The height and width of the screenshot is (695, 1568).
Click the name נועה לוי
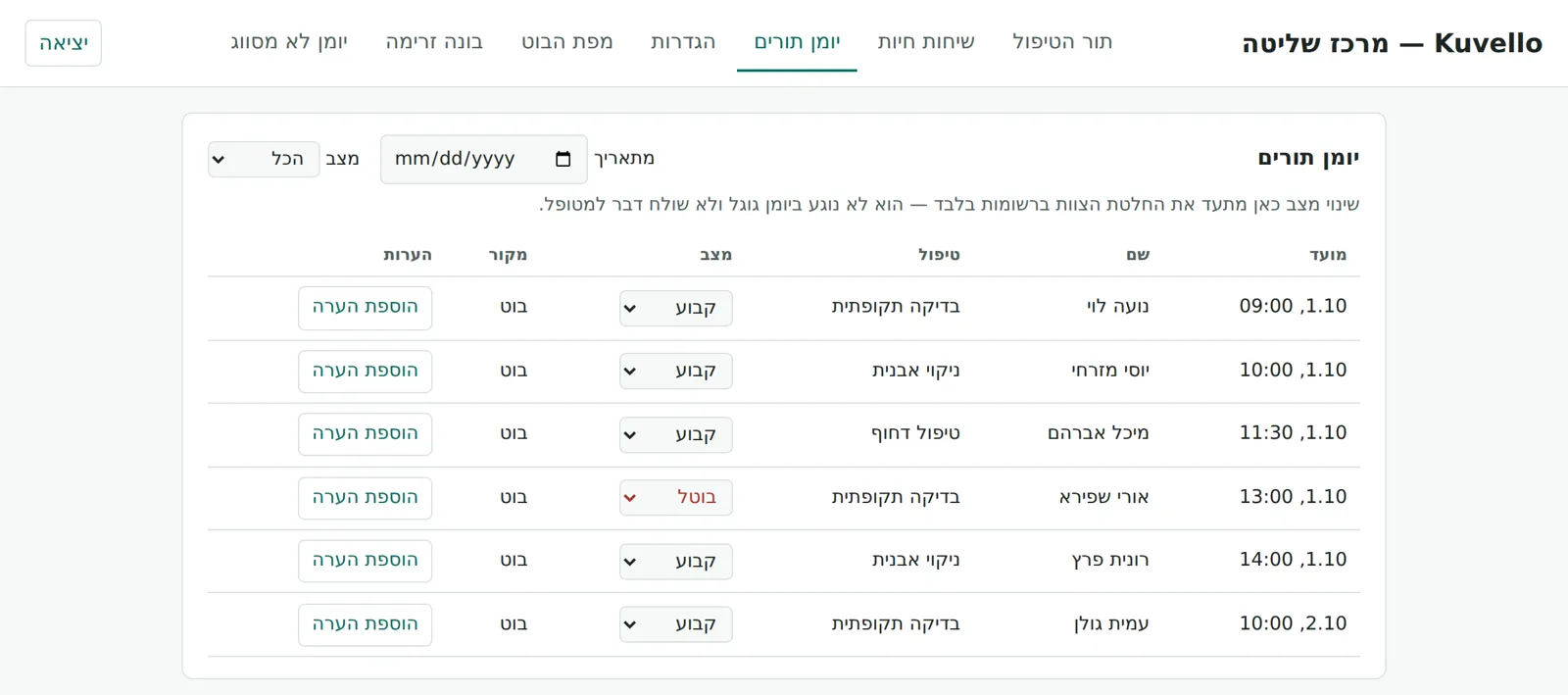1118,307
